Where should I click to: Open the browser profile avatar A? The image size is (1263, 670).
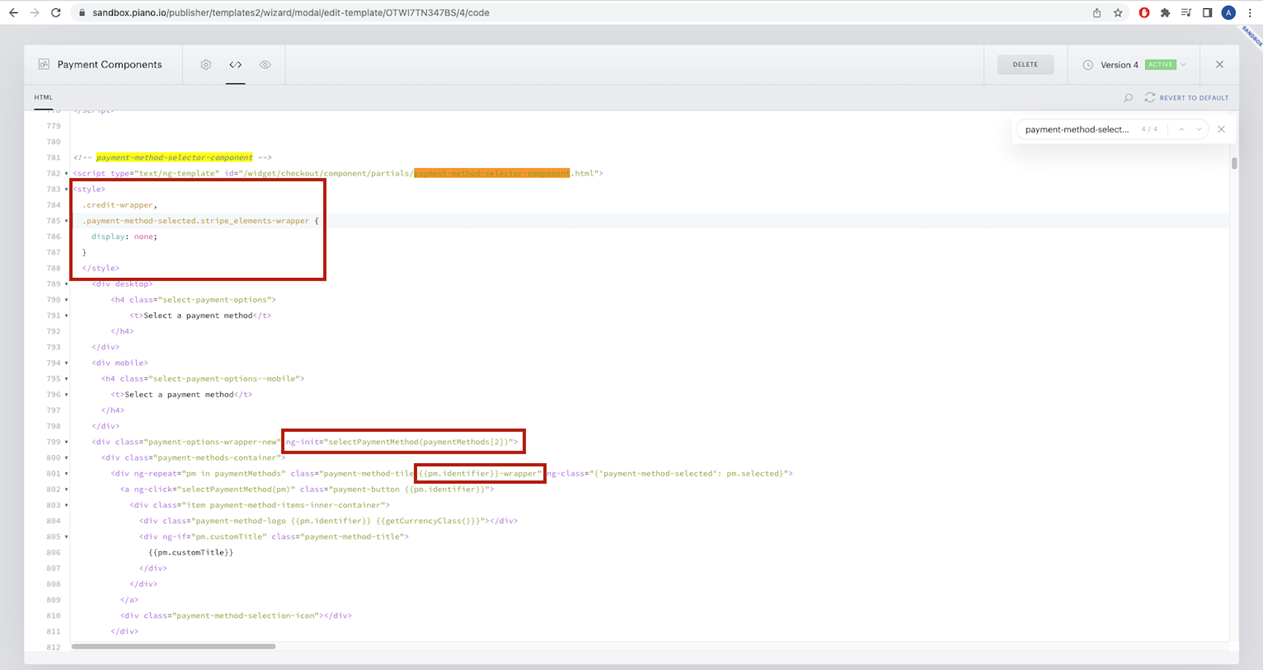point(1228,13)
